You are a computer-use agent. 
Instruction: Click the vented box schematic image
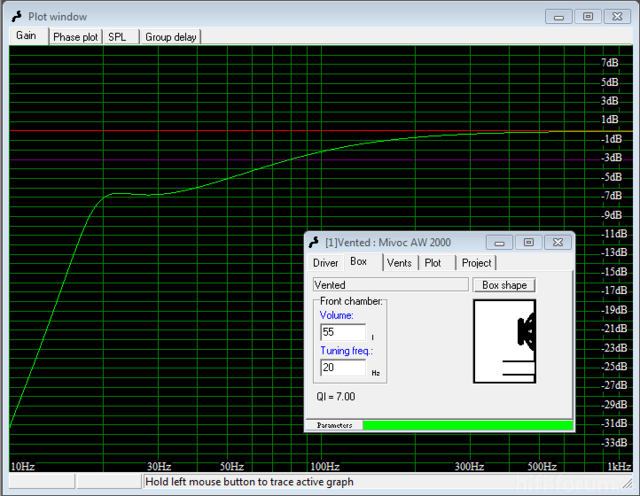504,341
